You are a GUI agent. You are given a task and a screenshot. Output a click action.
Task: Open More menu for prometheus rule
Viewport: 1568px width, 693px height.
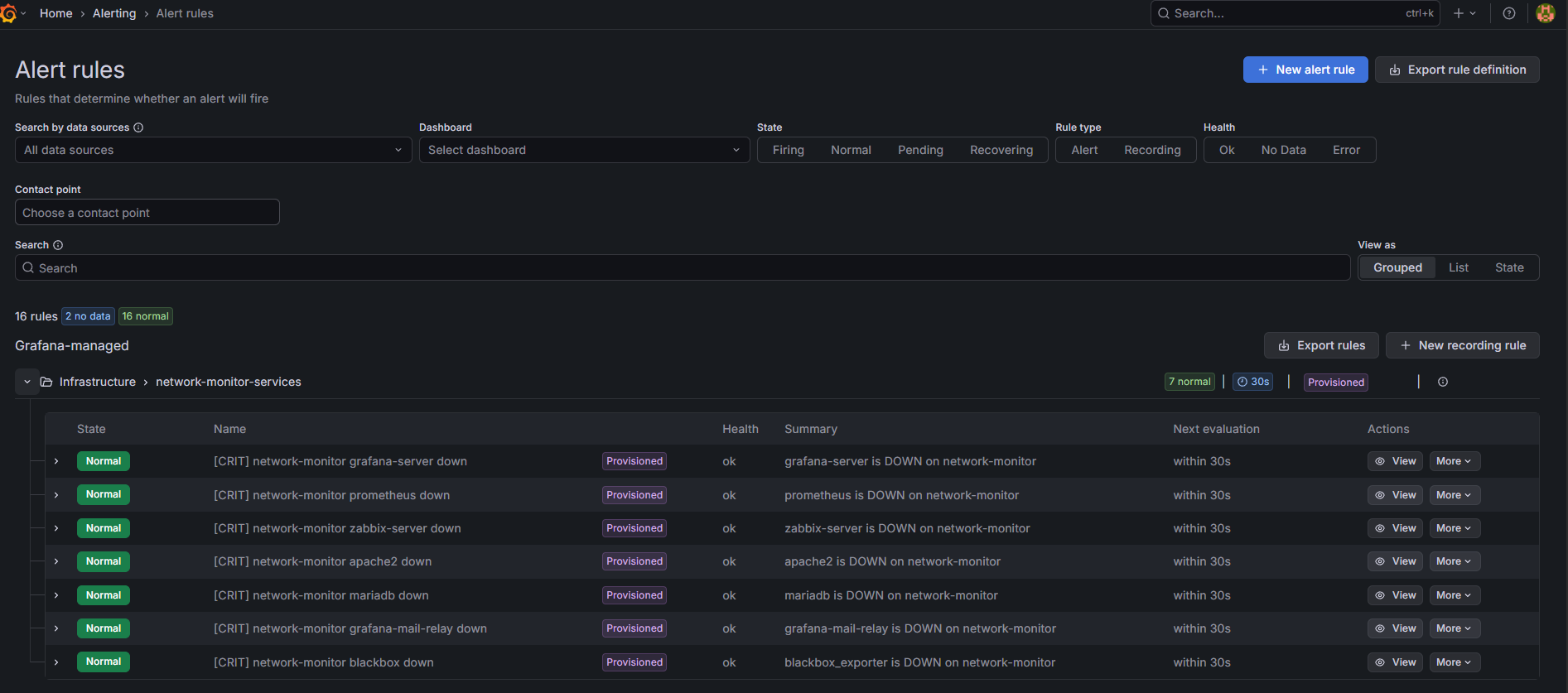tap(1454, 495)
